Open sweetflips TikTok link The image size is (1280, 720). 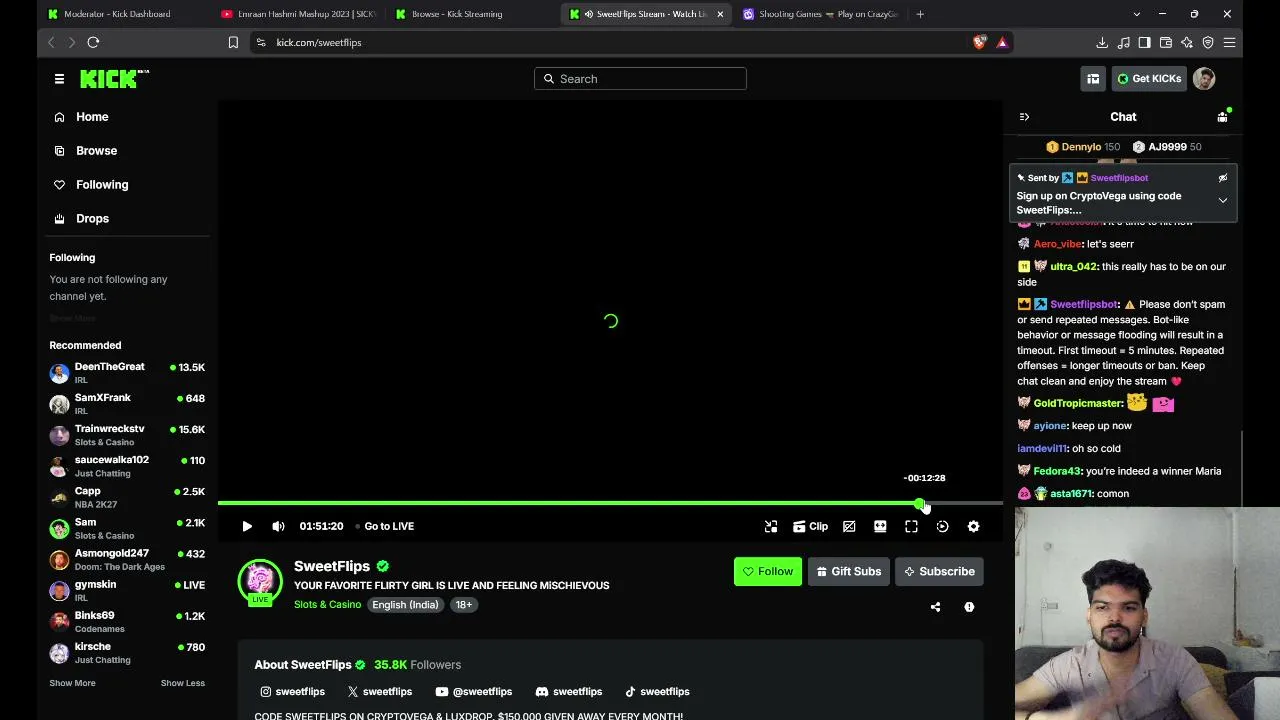click(x=657, y=692)
